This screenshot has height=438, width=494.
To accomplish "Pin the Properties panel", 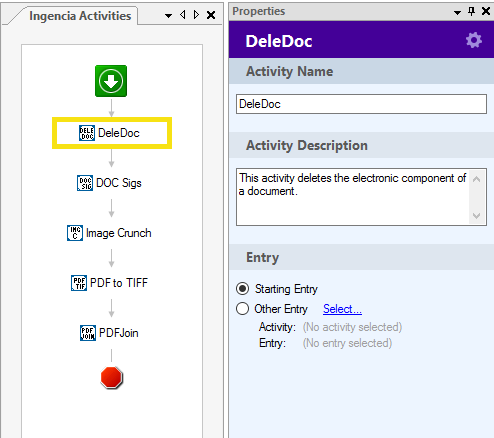I will (471, 12).
